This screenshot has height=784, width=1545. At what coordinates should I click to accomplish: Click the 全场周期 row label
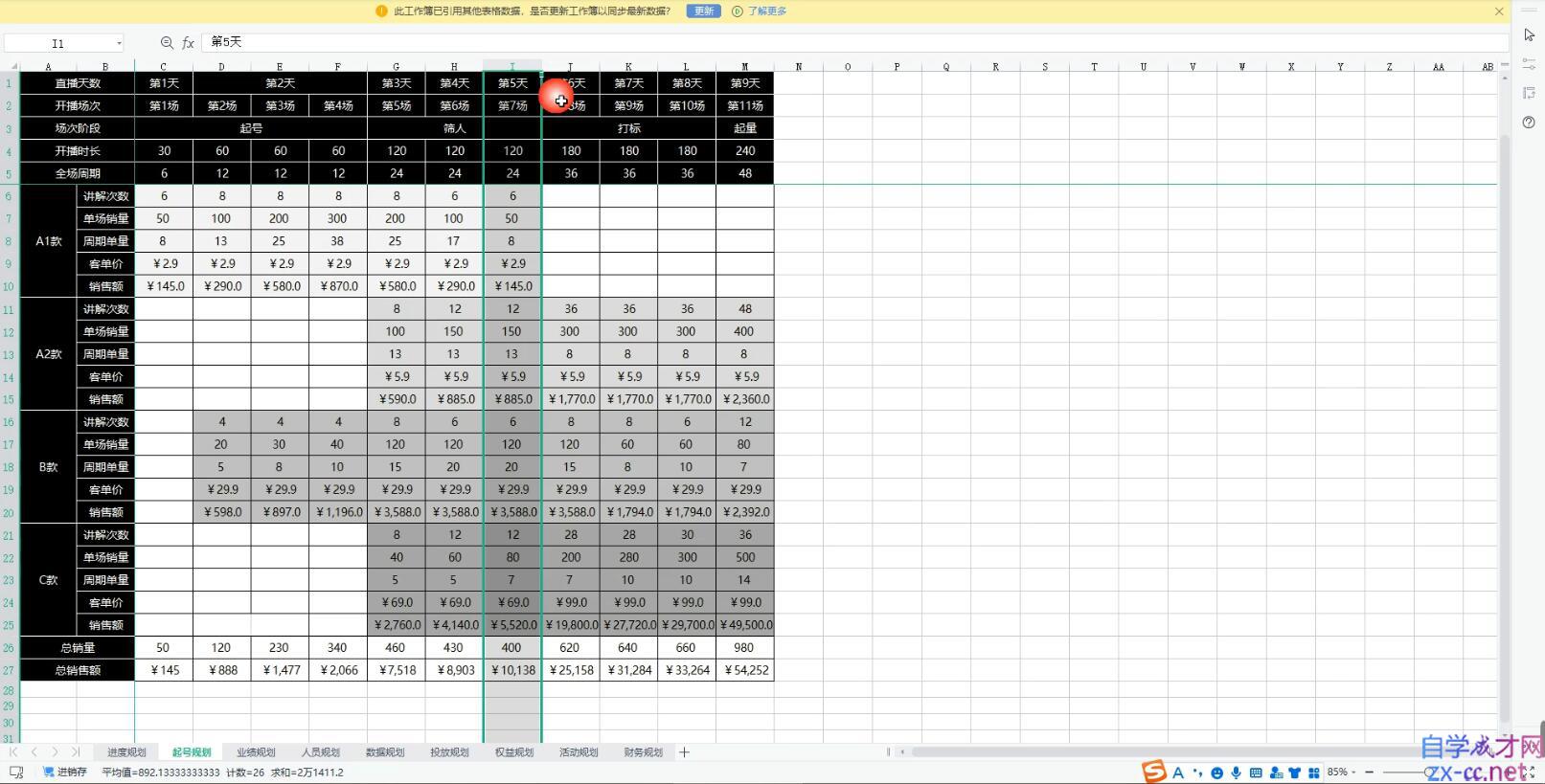[x=78, y=173]
